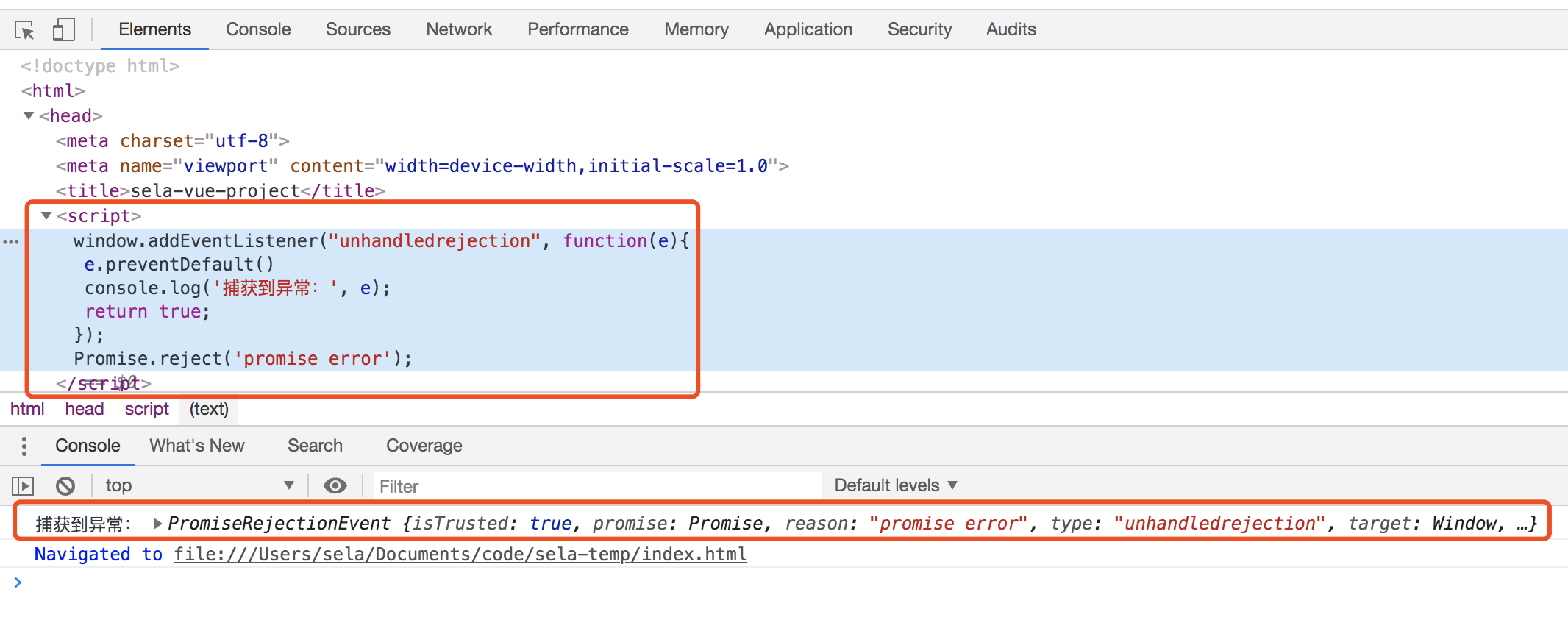Select head in the breadcrumb bar
This screenshot has height=631, width=1568.
point(84,409)
